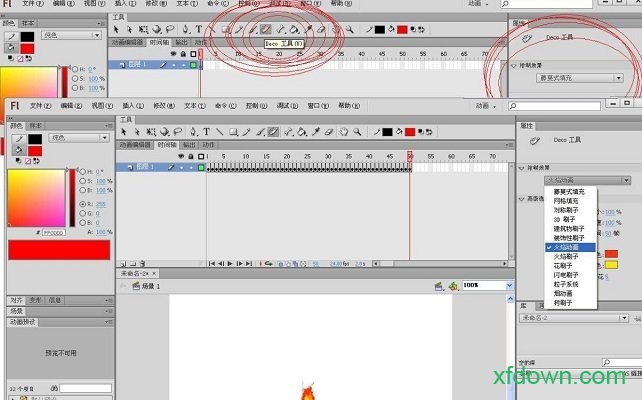Select the Pen tool in front window
642x400 pixels.
[193, 131]
